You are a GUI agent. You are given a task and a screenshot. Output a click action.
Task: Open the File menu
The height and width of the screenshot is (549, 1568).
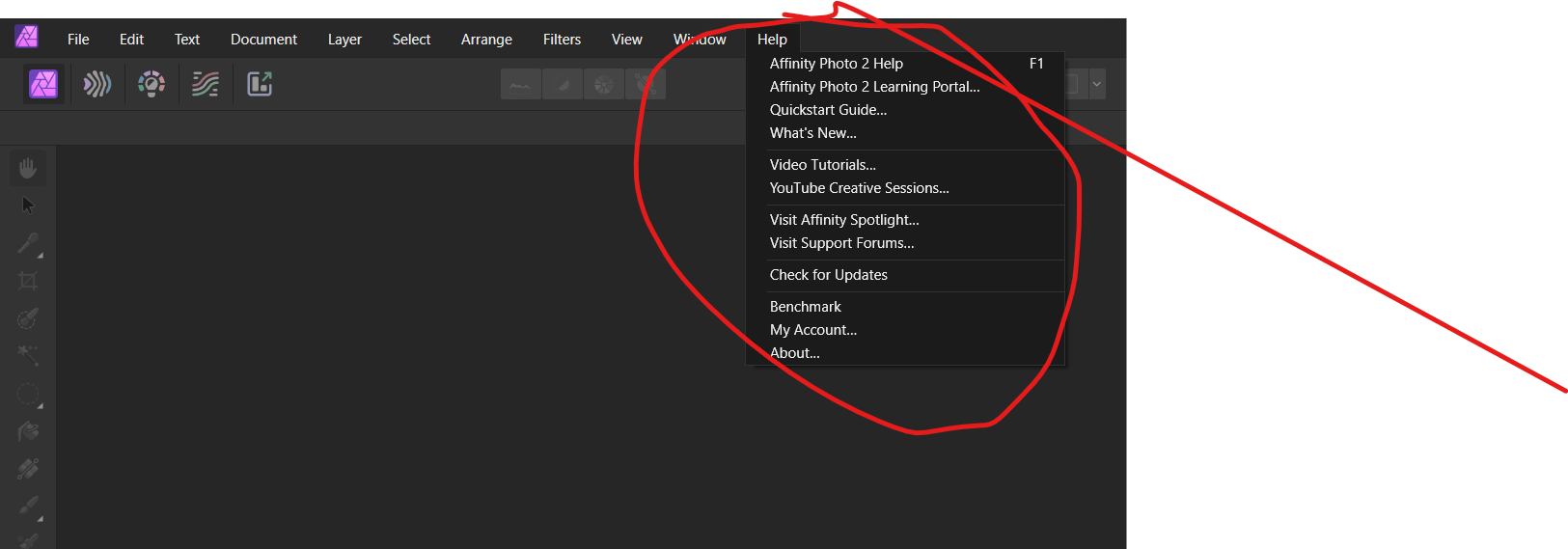point(78,40)
